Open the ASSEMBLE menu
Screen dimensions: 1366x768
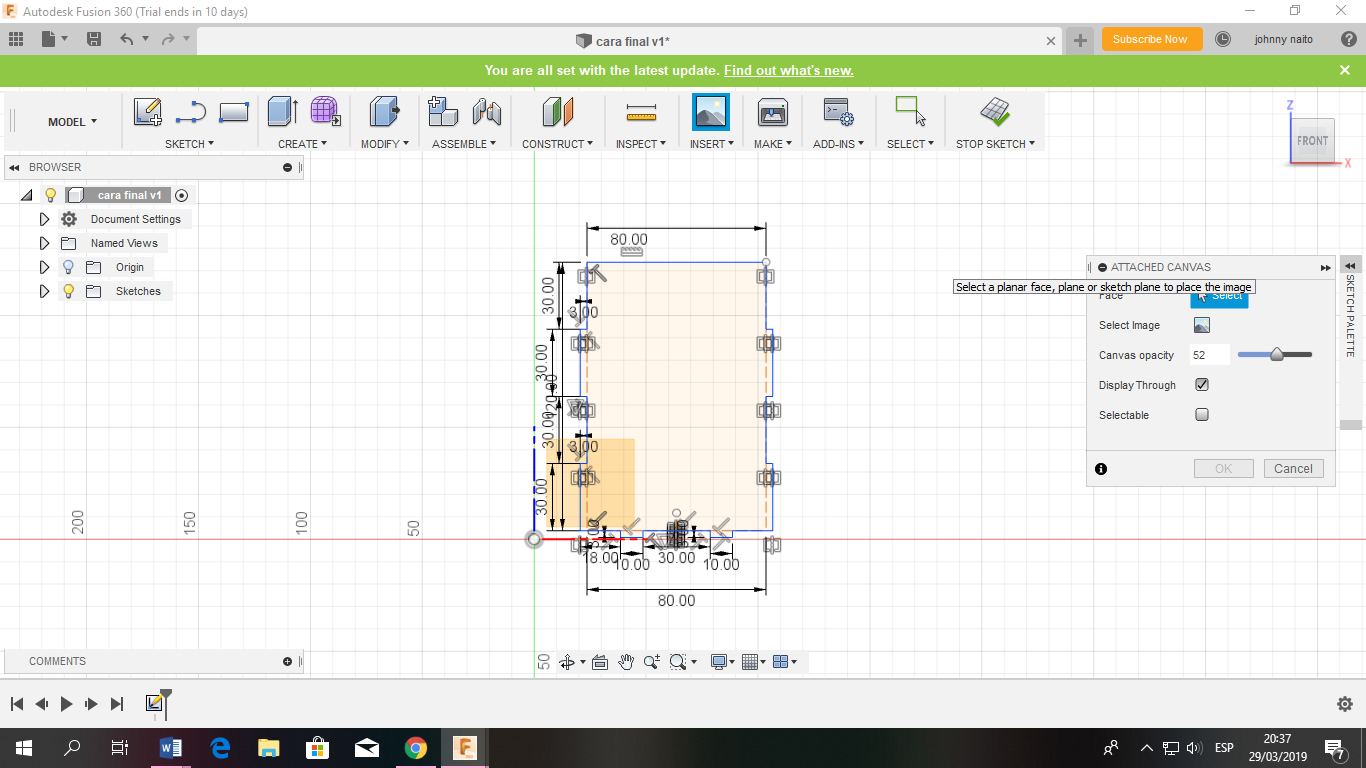(464, 144)
